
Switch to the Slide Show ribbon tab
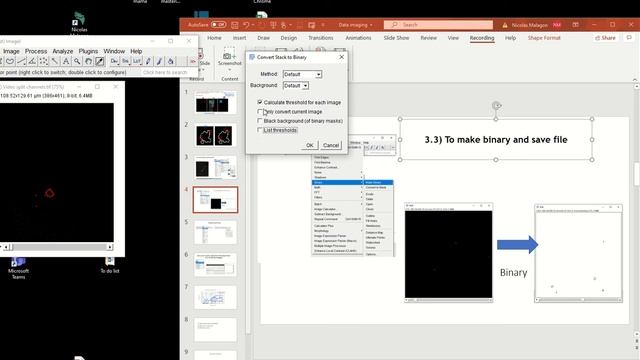(x=396, y=38)
